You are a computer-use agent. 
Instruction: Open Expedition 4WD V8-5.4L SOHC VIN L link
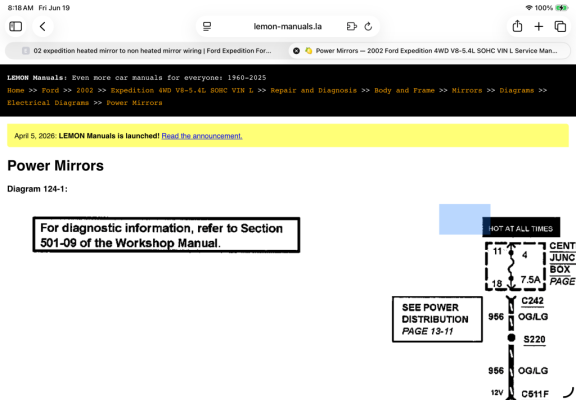pos(182,90)
